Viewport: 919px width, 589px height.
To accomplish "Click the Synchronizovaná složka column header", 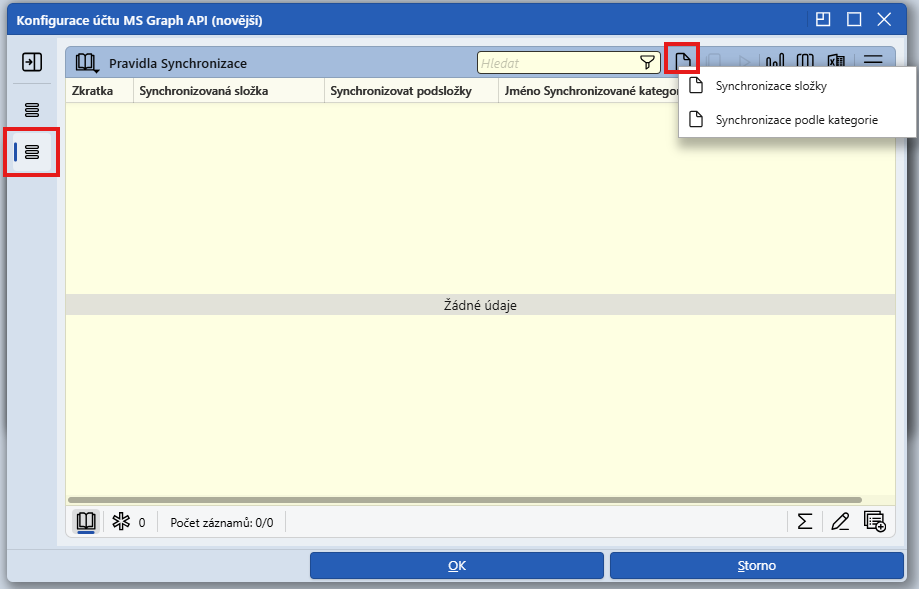I will point(229,91).
